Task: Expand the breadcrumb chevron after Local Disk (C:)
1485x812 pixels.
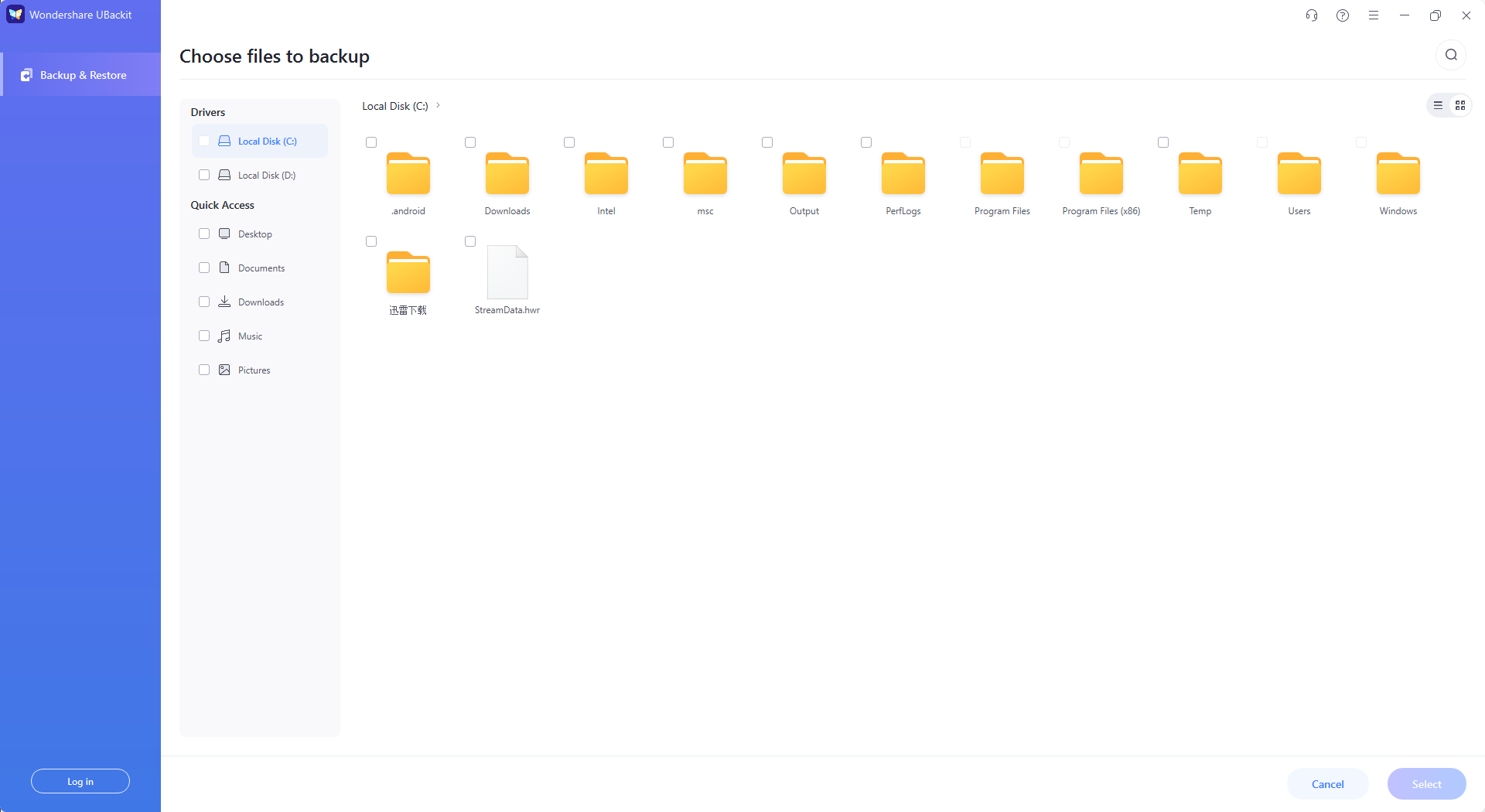Action: pyautogui.click(x=438, y=105)
